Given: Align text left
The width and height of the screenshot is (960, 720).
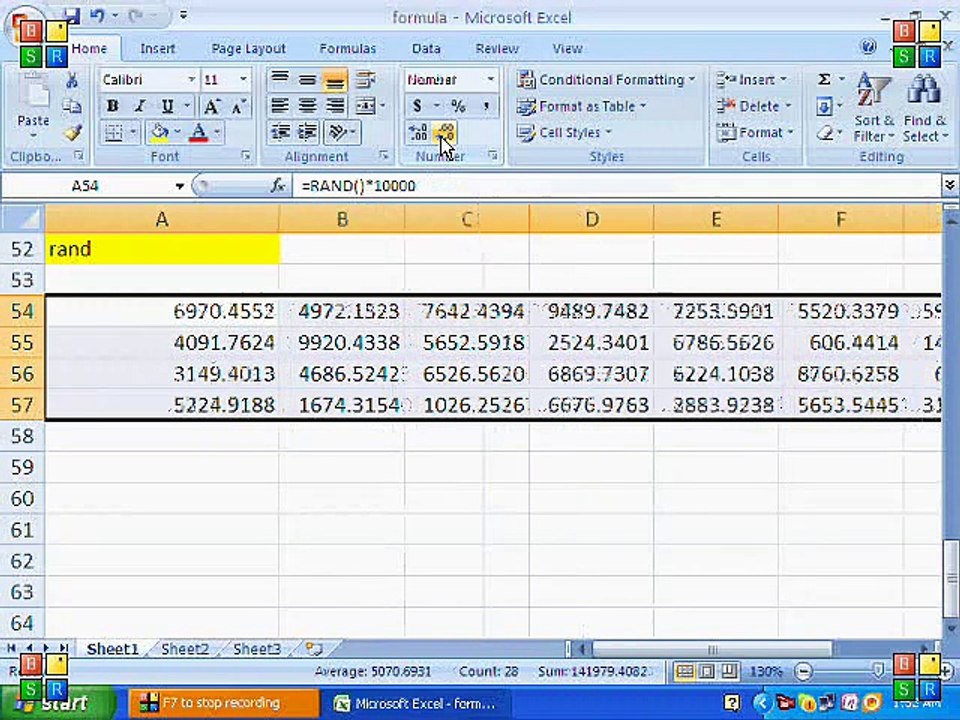Looking at the screenshot, I should (x=280, y=107).
